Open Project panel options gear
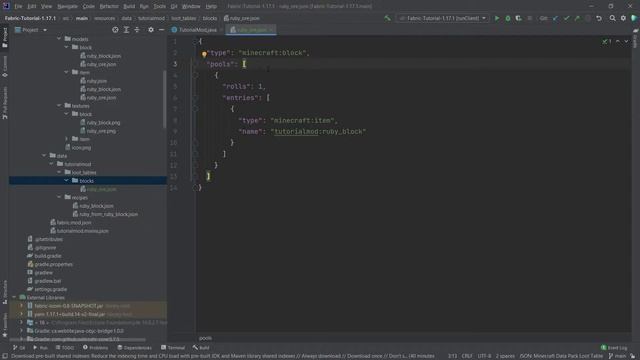The image size is (640, 360). coord(151,30)
